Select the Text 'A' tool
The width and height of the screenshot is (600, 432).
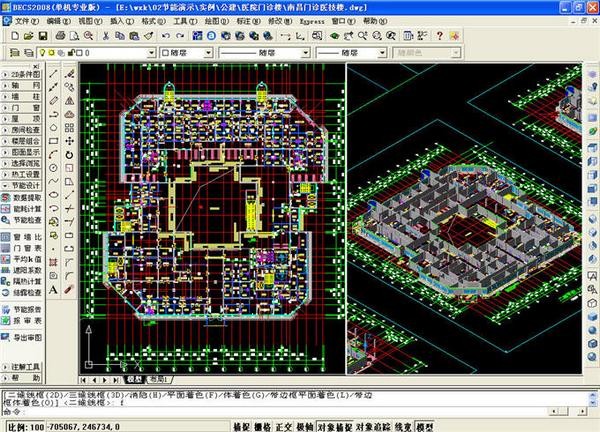coord(54,289)
